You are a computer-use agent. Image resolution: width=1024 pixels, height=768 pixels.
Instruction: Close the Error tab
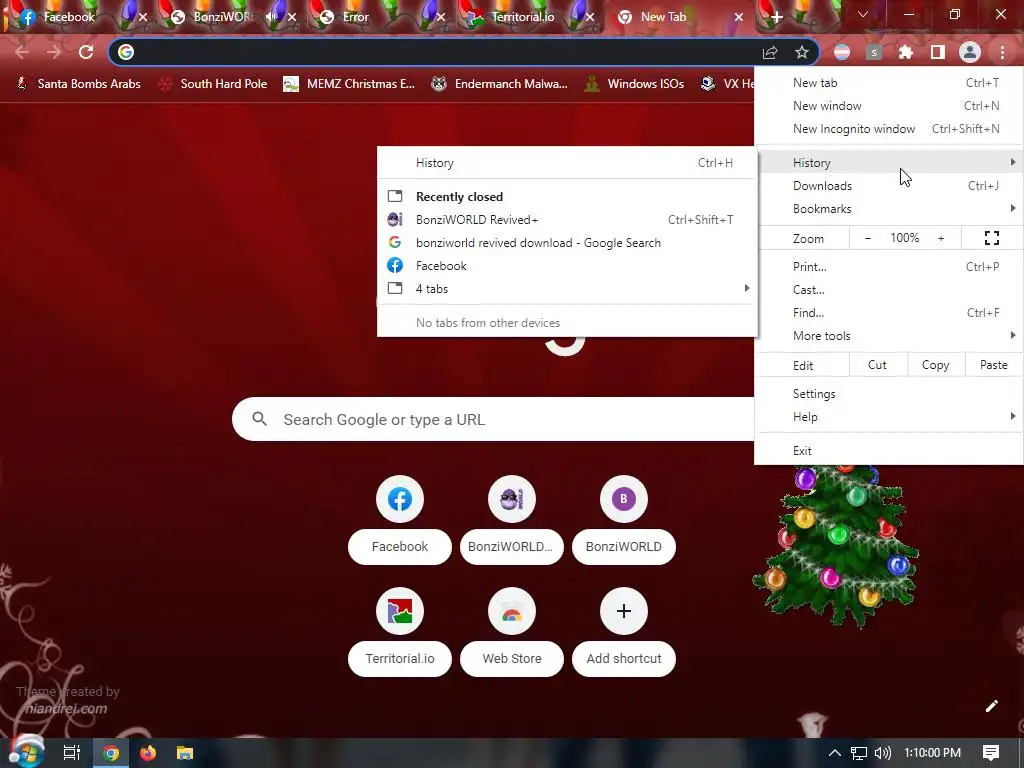(x=441, y=17)
